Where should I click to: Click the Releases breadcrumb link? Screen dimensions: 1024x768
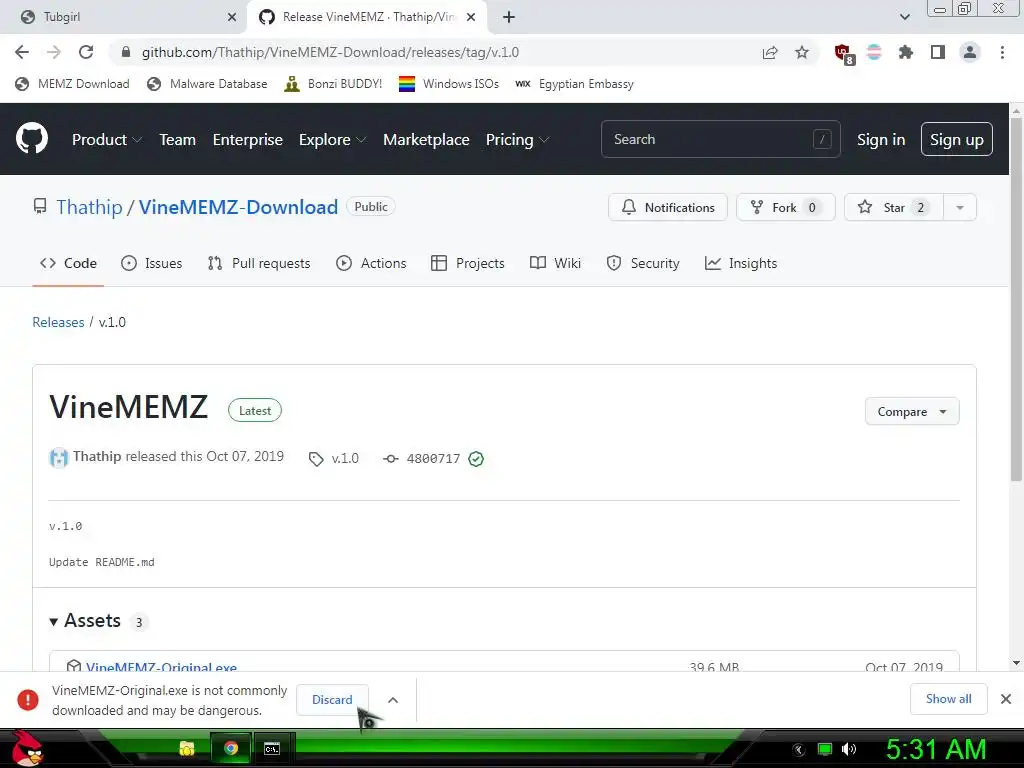tap(58, 322)
